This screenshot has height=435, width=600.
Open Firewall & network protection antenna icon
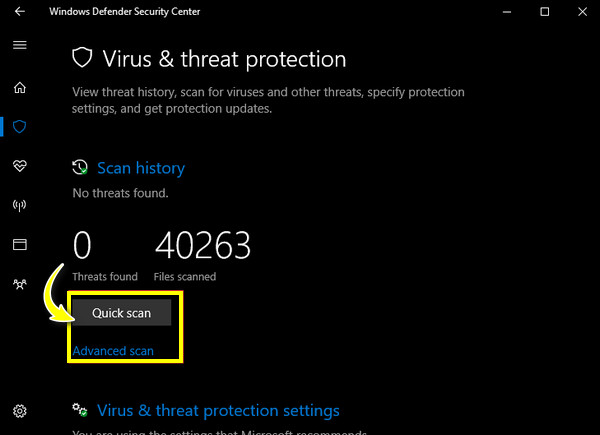(x=20, y=205)
